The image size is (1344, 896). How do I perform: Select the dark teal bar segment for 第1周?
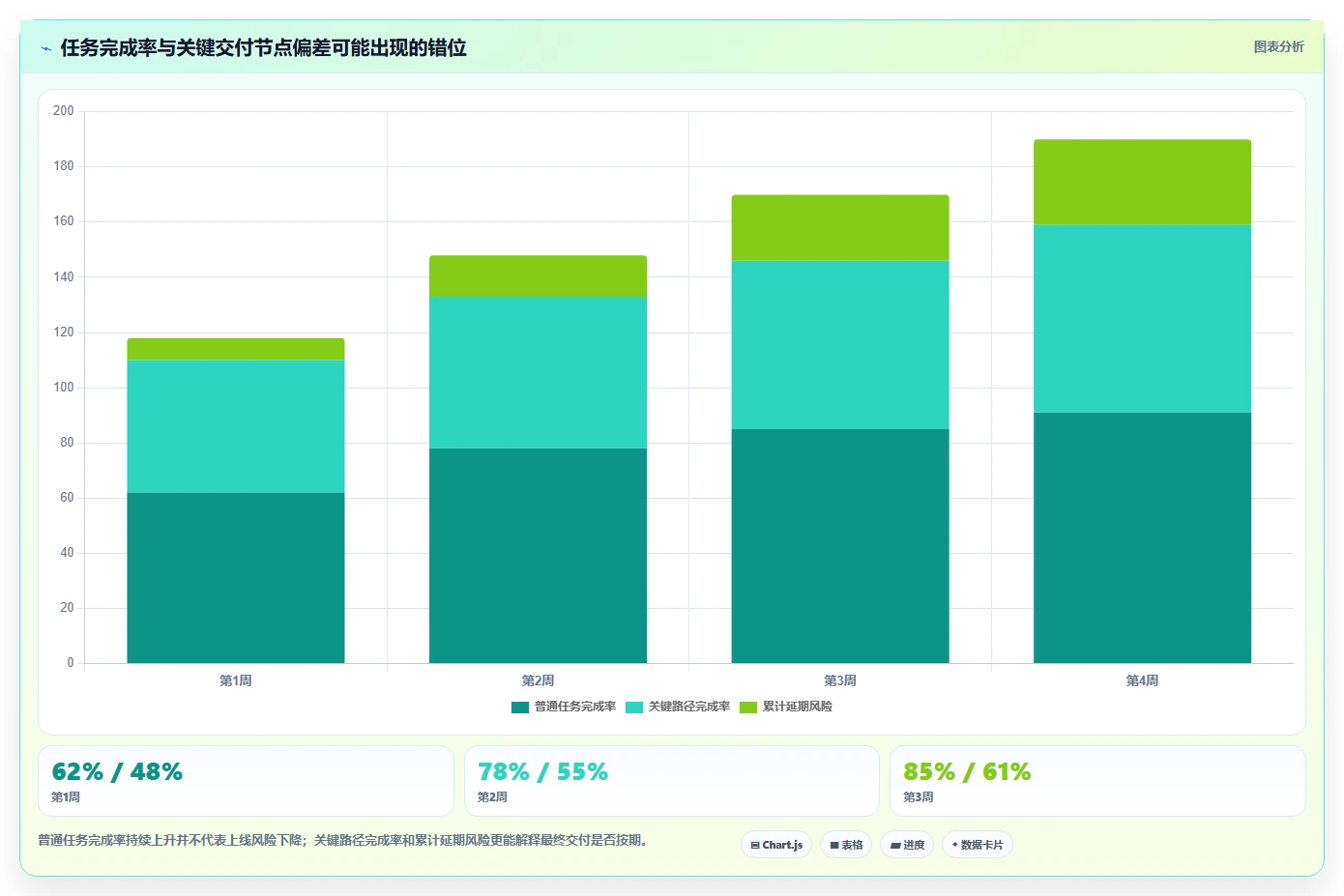click(x=236, y=578)
